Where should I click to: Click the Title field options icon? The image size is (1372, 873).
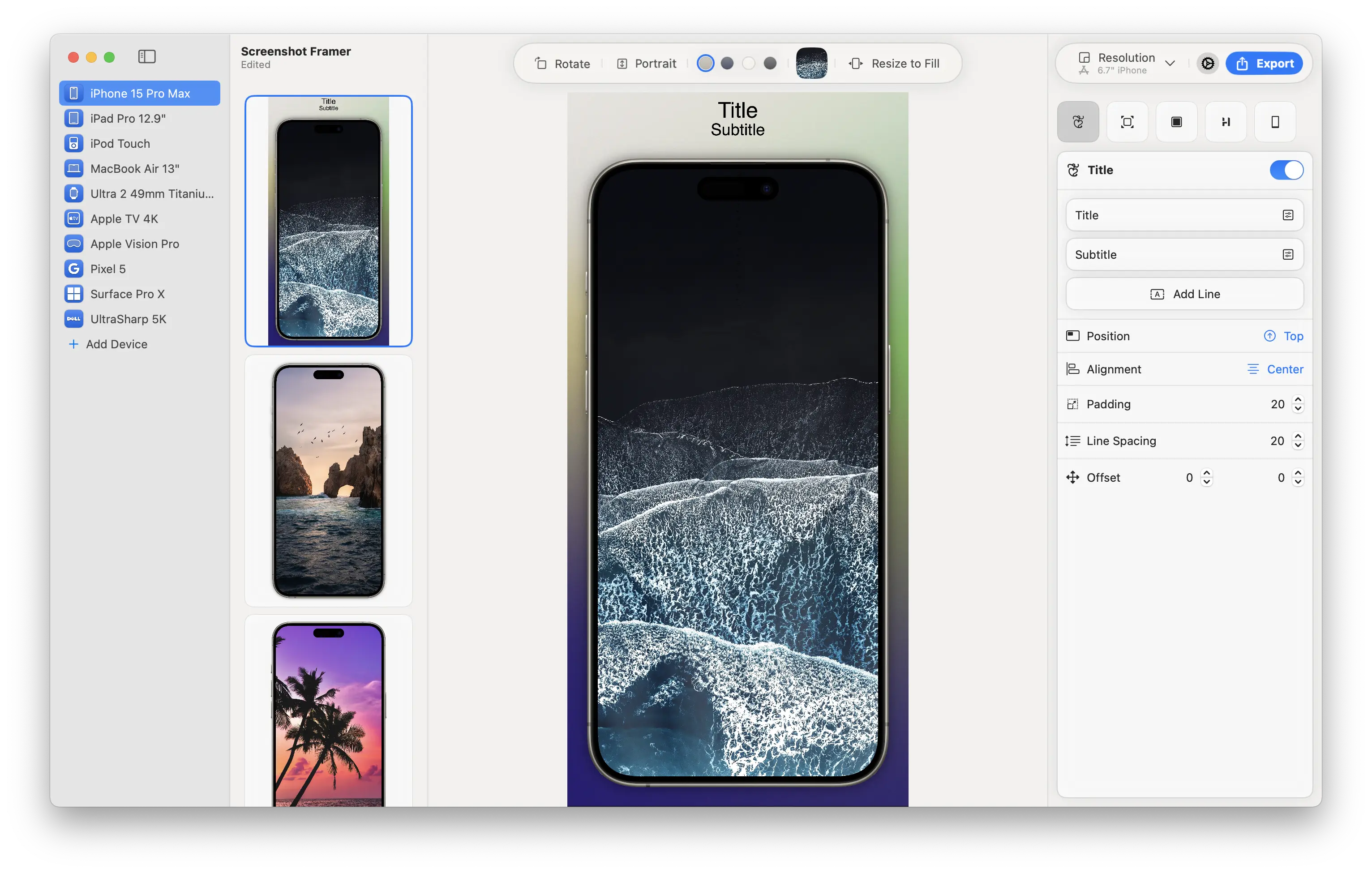tap(1288, 215)
